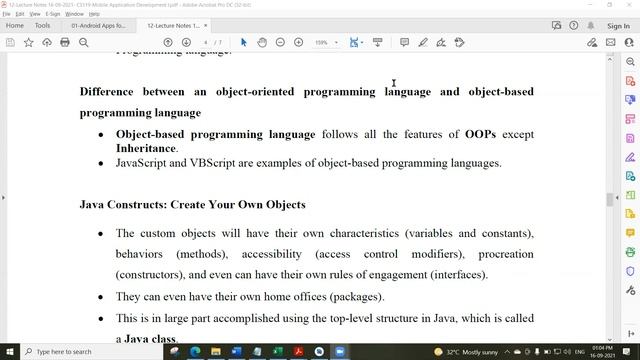Open Combine Files tool in right pane
The height and width of the screenshot is (360, 640).
coord(630,100)
